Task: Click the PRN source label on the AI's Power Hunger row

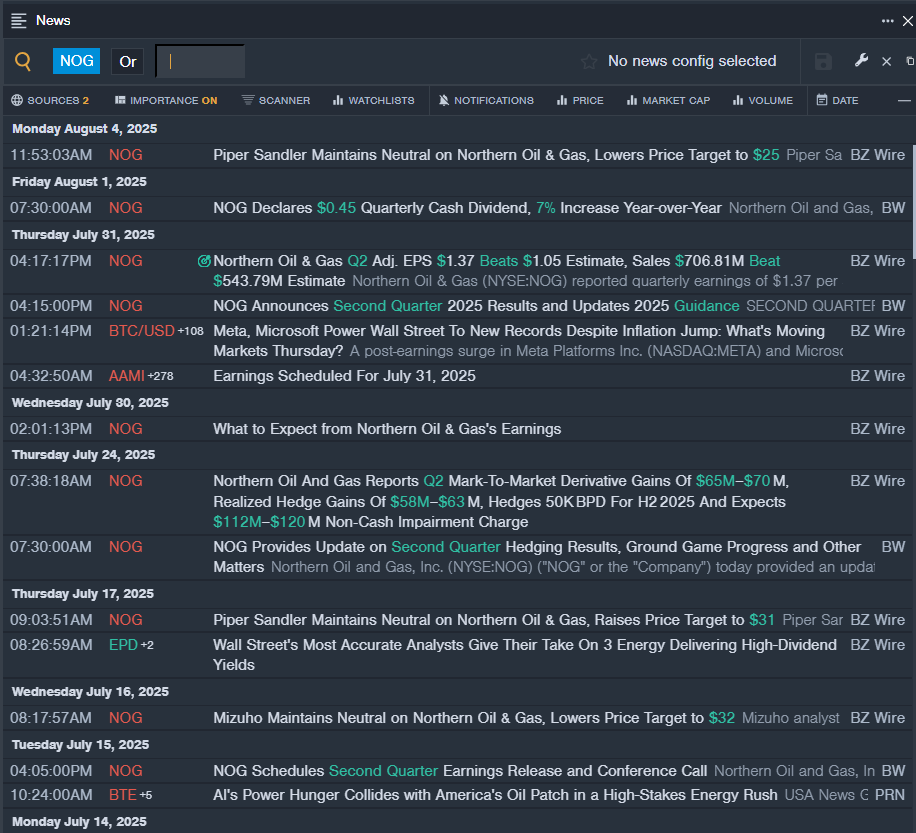Action: pos(889,796)
